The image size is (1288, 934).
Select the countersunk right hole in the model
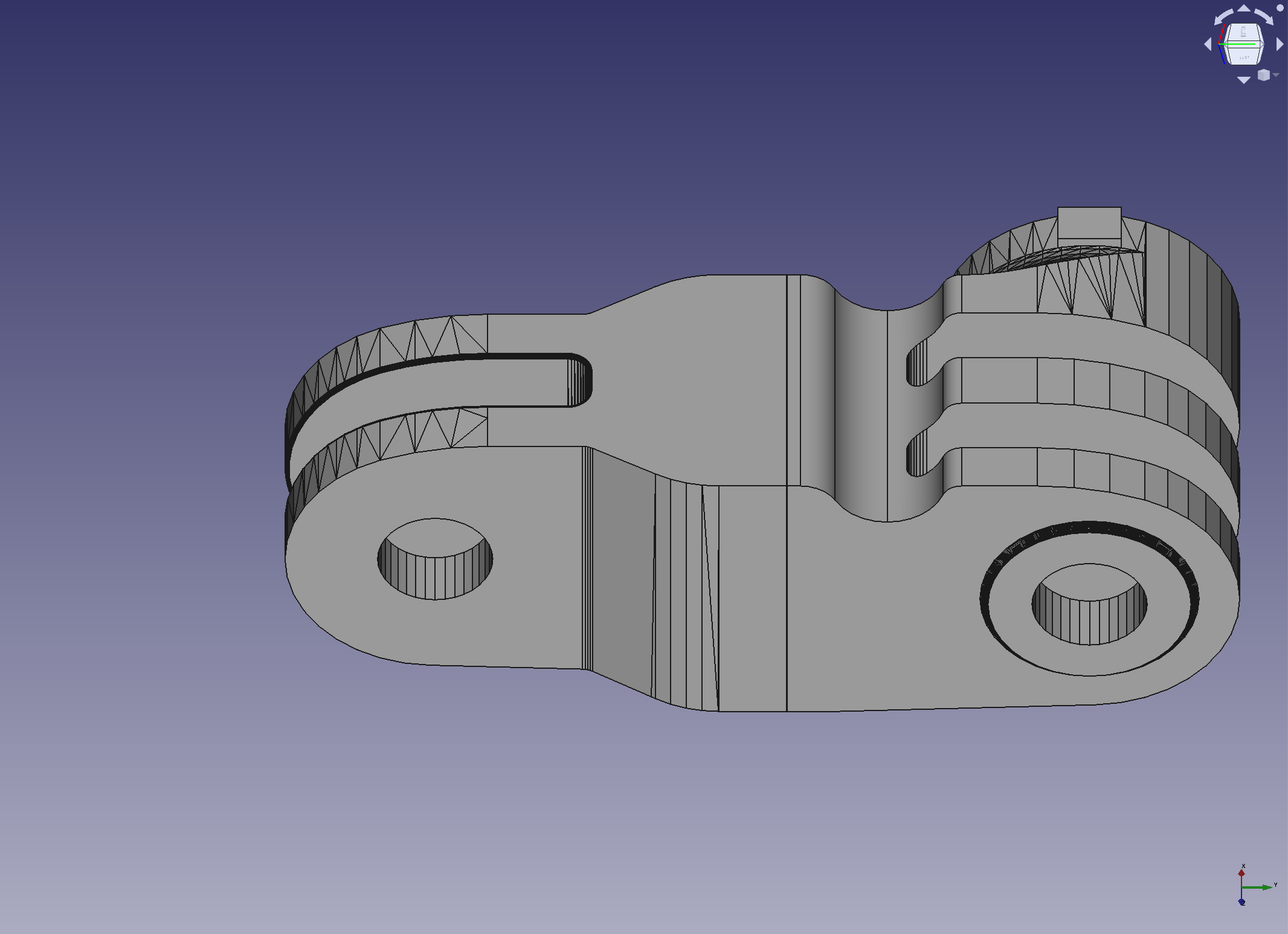click(1089, 603)
